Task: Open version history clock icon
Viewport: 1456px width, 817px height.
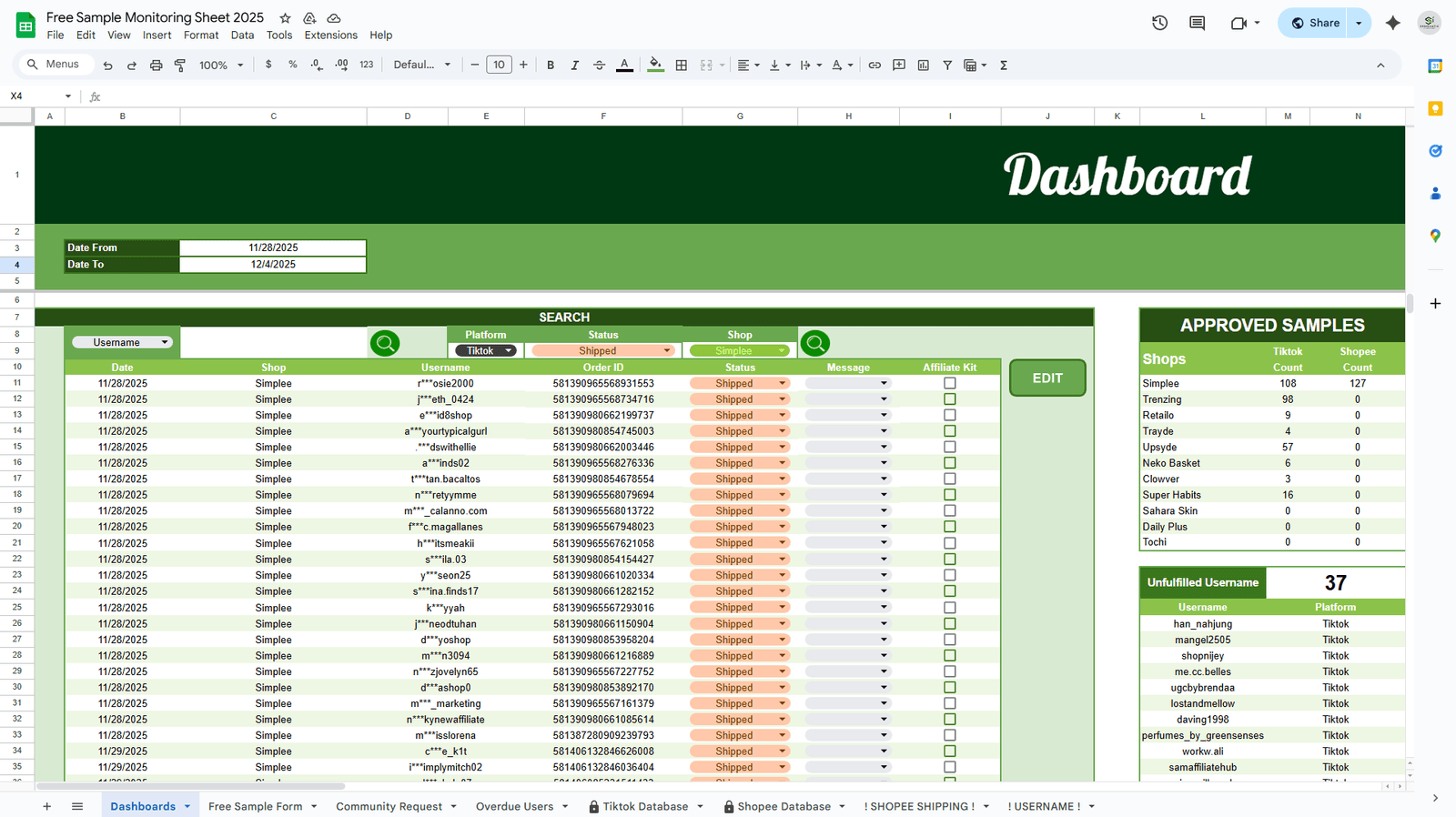Action: [x=1159, y=23]
